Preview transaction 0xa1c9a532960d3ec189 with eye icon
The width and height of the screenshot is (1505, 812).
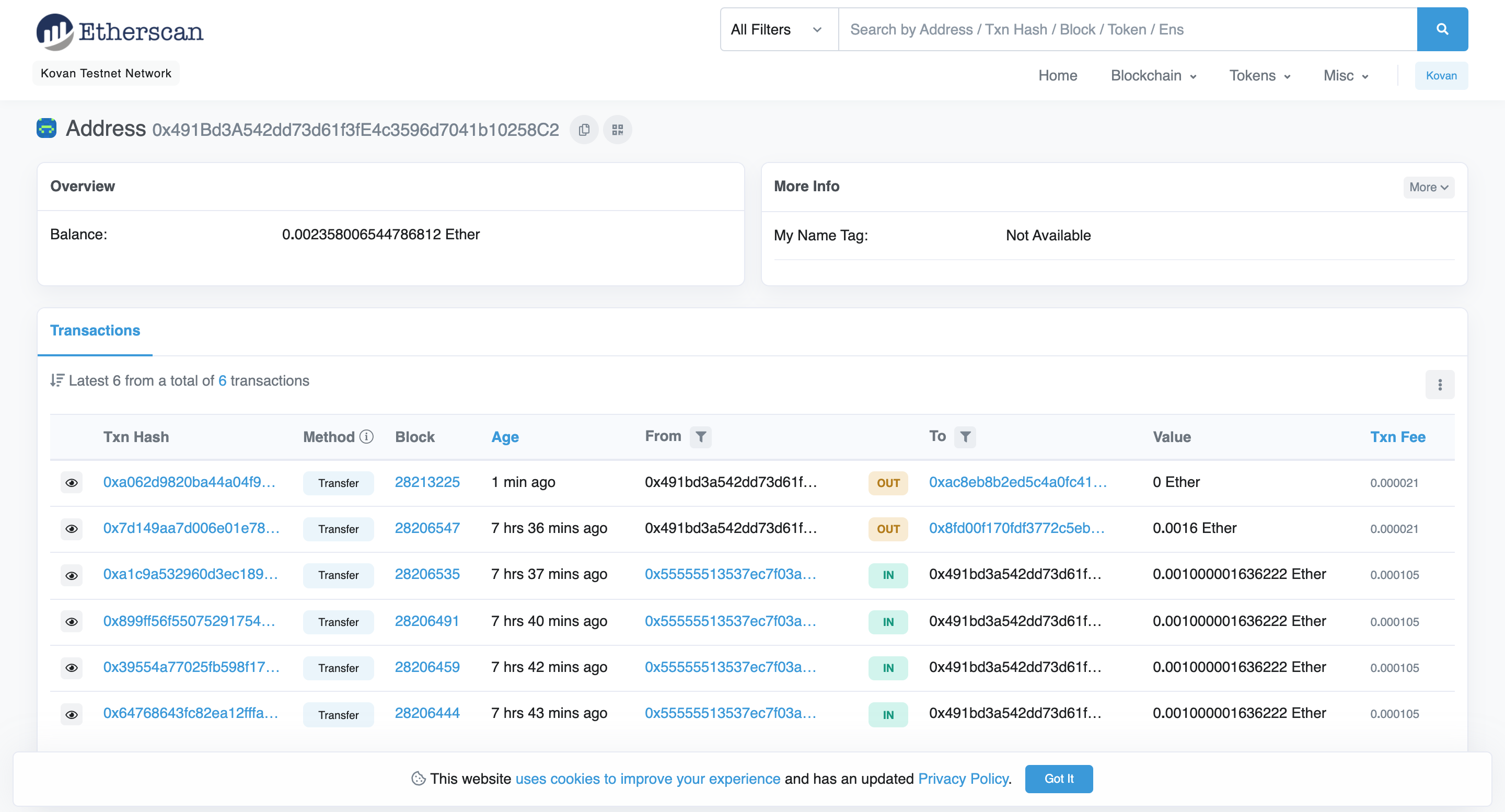pos(71,575)
